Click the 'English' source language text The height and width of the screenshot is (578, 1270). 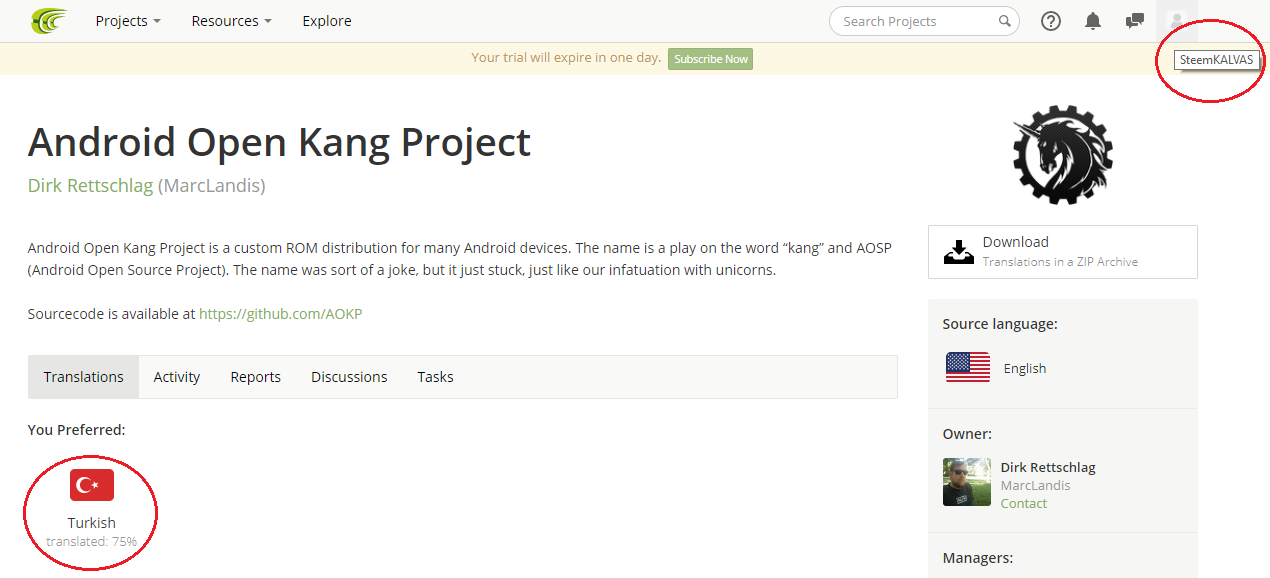1025,368
